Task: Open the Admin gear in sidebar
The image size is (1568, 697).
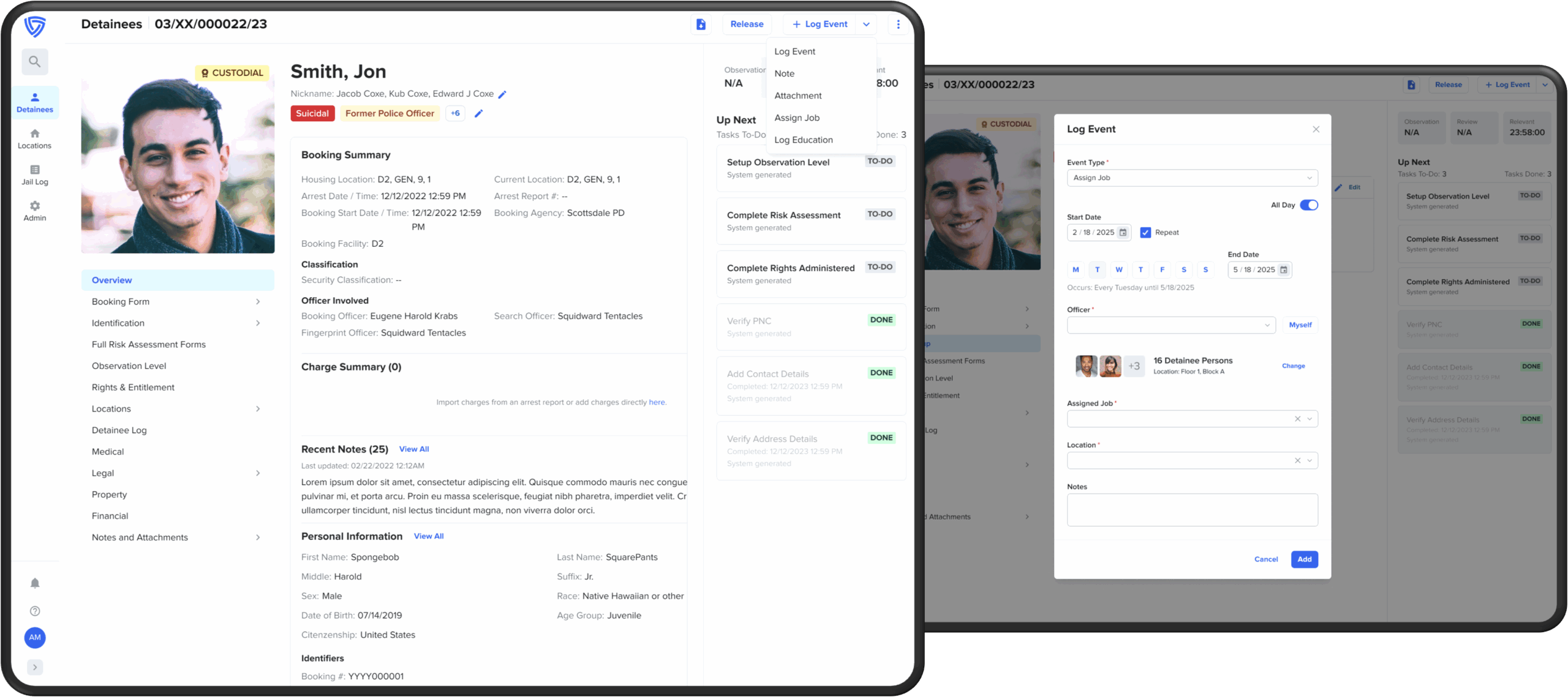Action: 35,211
